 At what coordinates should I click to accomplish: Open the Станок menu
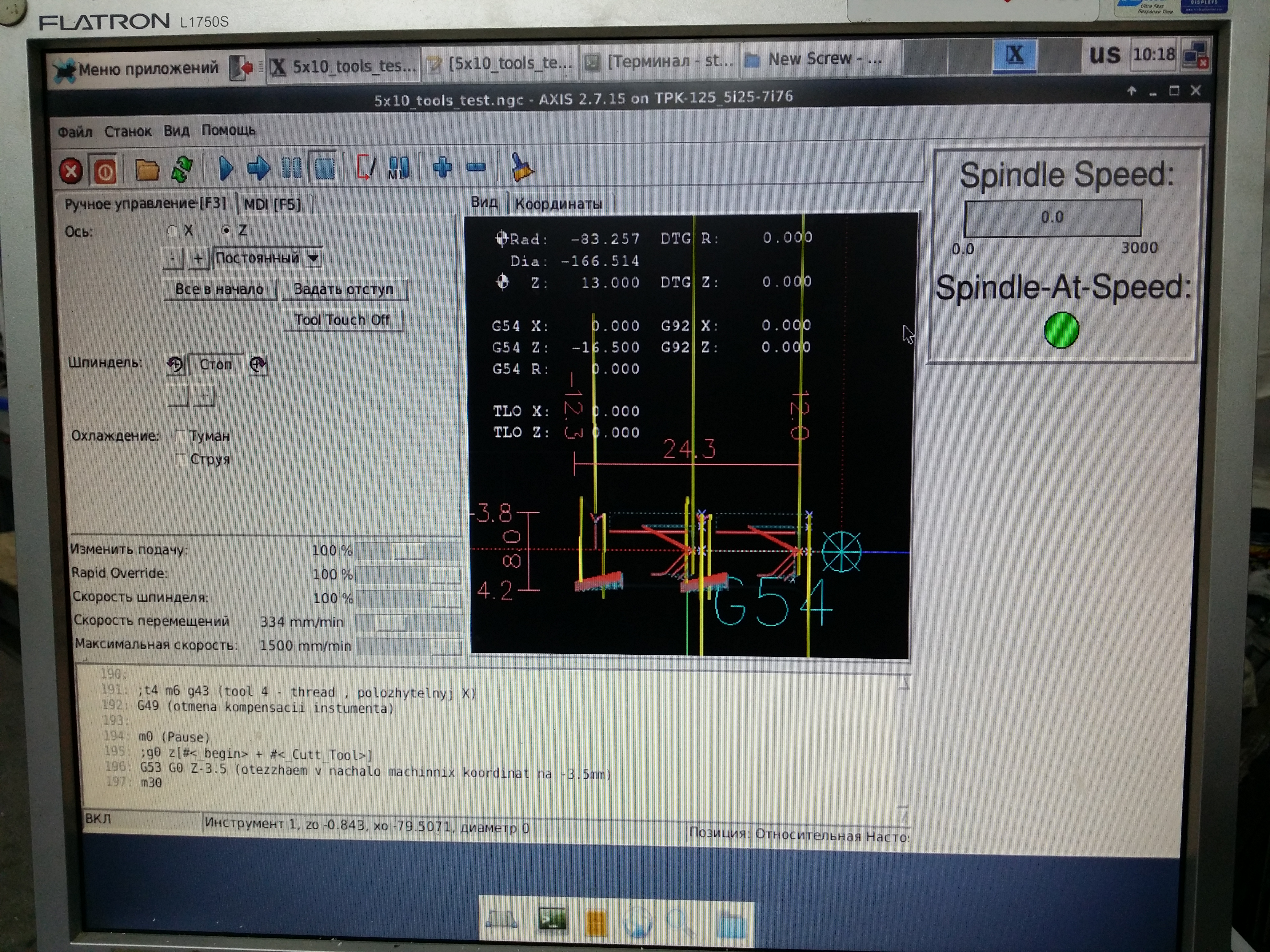[x=127, y=131]
